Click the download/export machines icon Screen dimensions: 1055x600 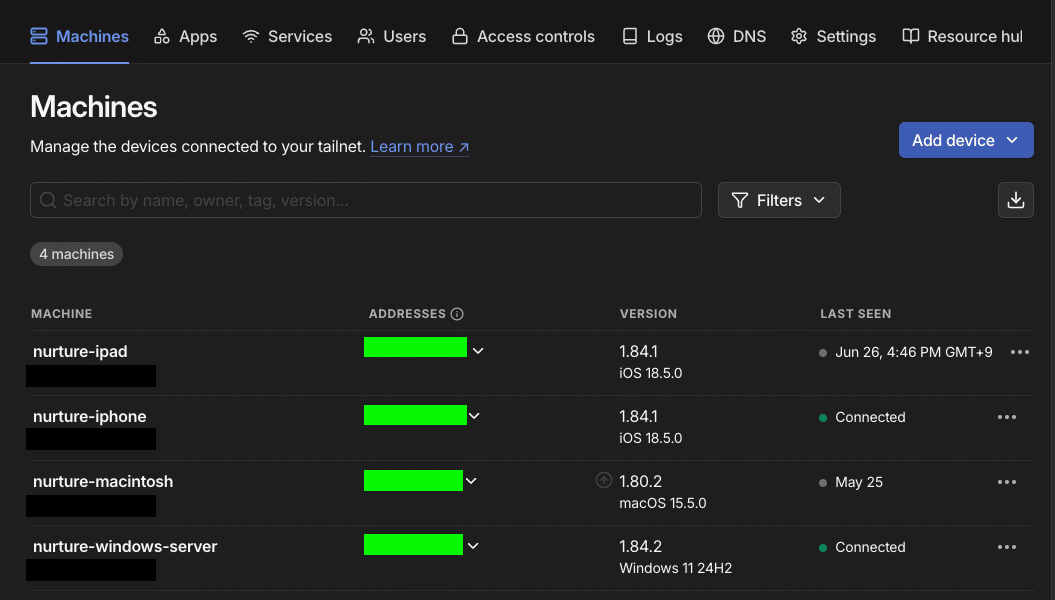coord(1015,200)
